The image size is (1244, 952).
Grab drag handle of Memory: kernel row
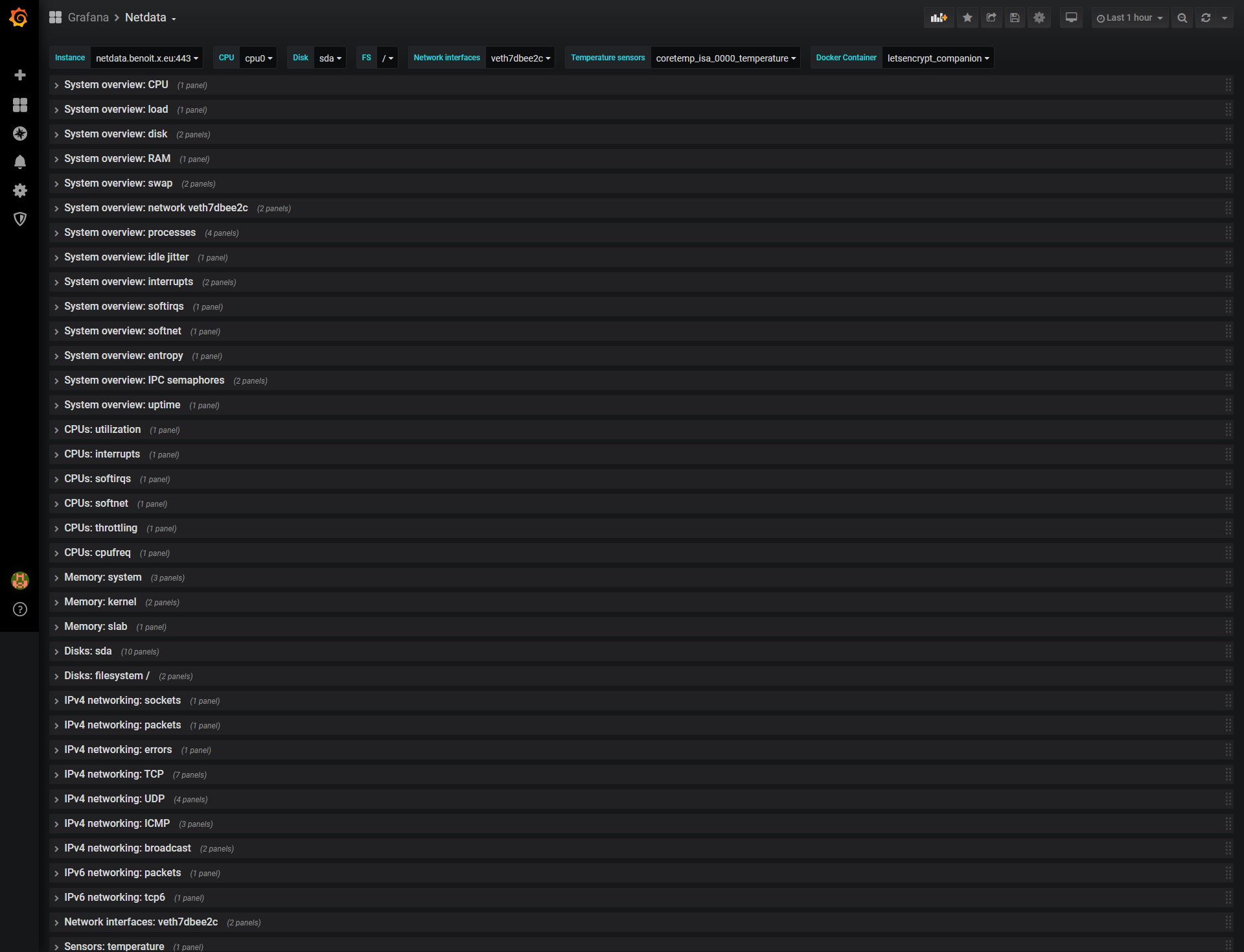[1228, 602]
